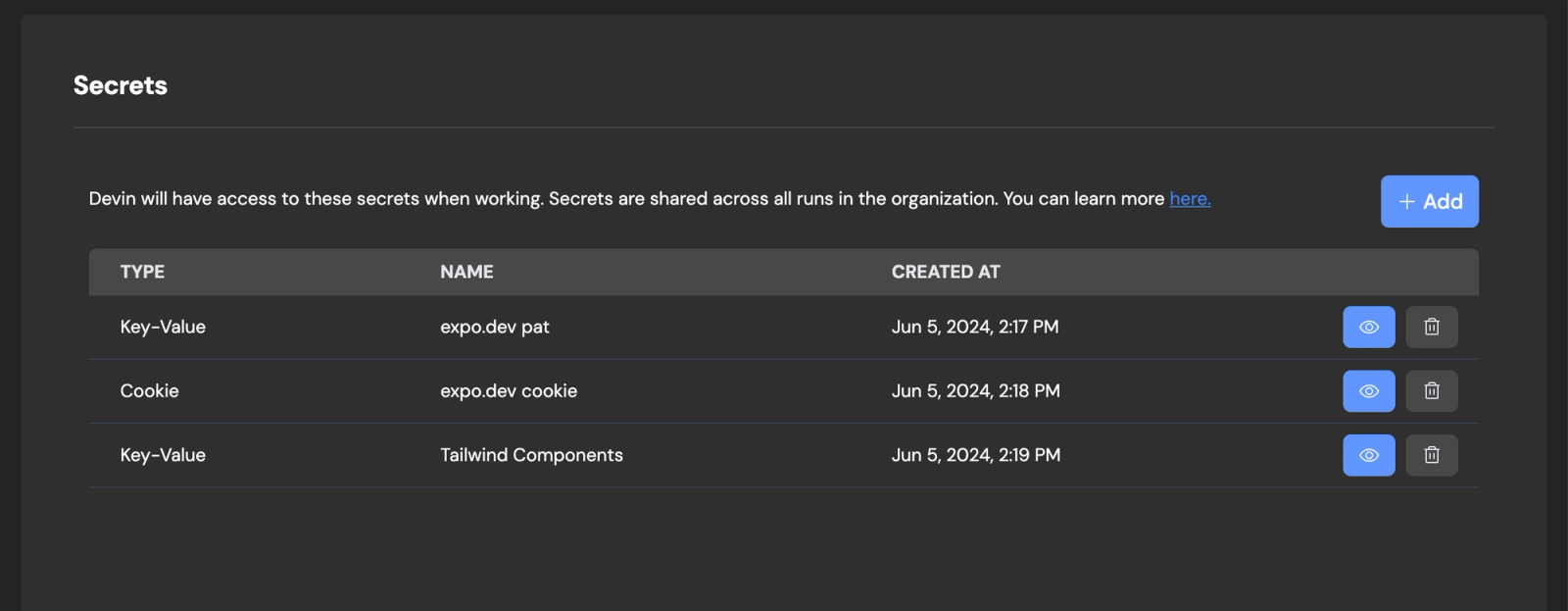Toggle visibility of Tailwind Components secret
The width and height of the screenshot is (1568, 611).
coord(1368,455)
